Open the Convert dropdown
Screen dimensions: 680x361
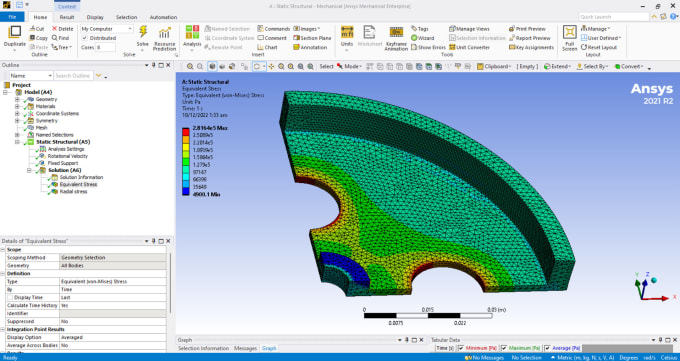(629, 66)
